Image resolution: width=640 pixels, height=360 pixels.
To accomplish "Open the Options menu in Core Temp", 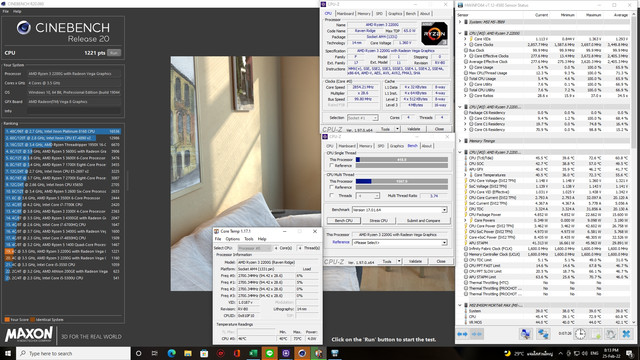I will pyautogui.click(x=233, y=239).
